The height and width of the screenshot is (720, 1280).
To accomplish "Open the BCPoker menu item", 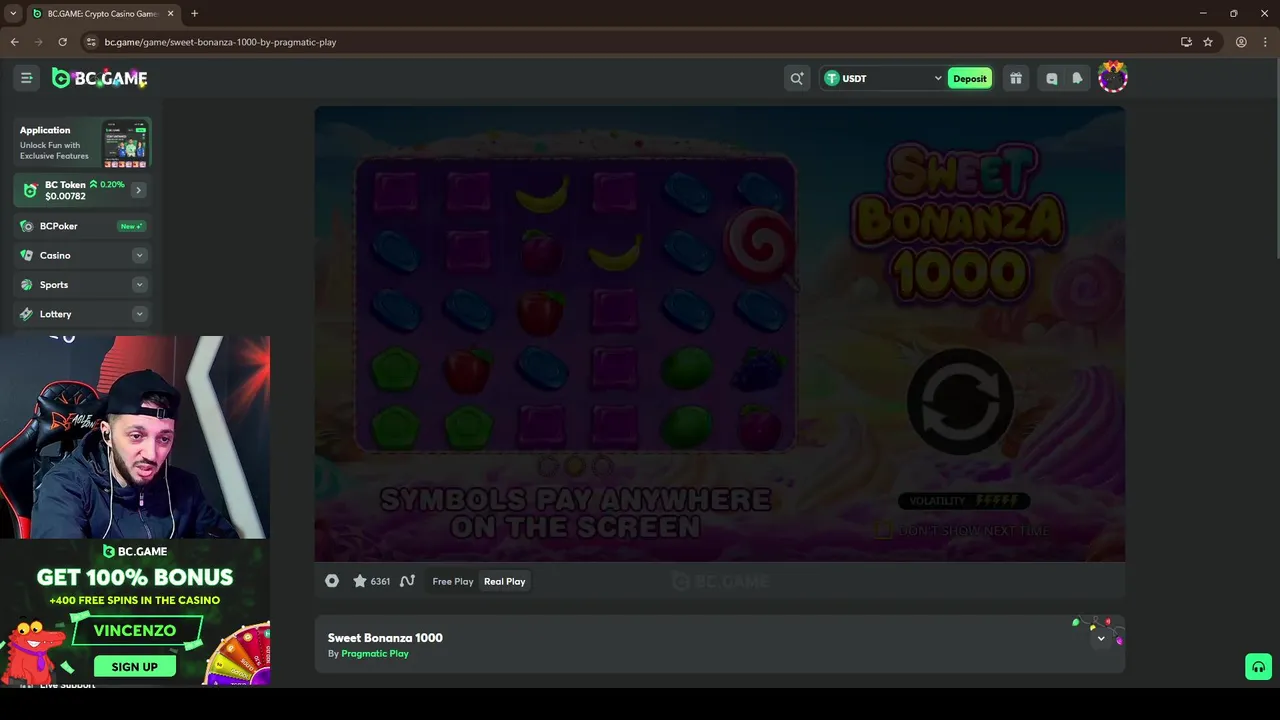I will coord(83,226).
